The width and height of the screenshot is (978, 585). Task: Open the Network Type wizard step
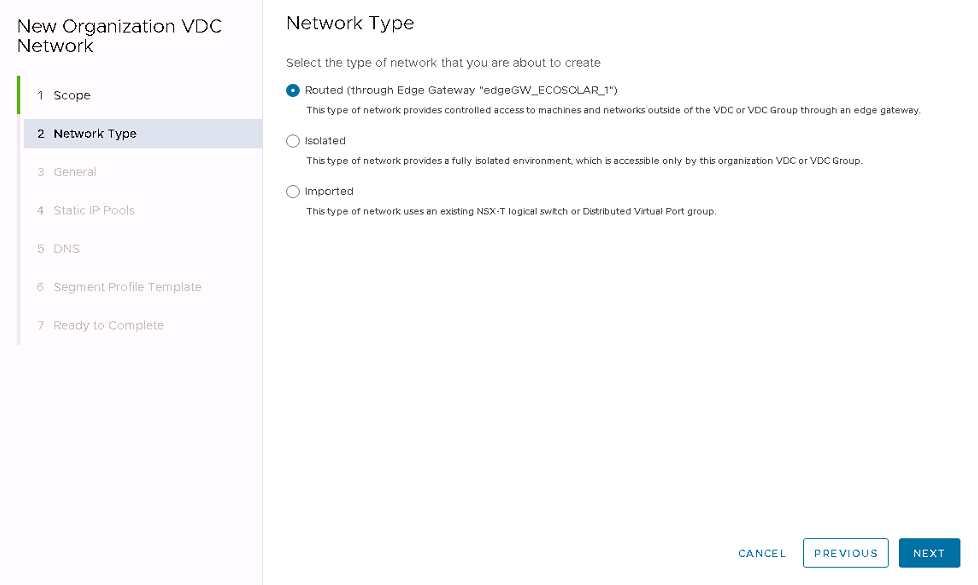tap(95, 134)
